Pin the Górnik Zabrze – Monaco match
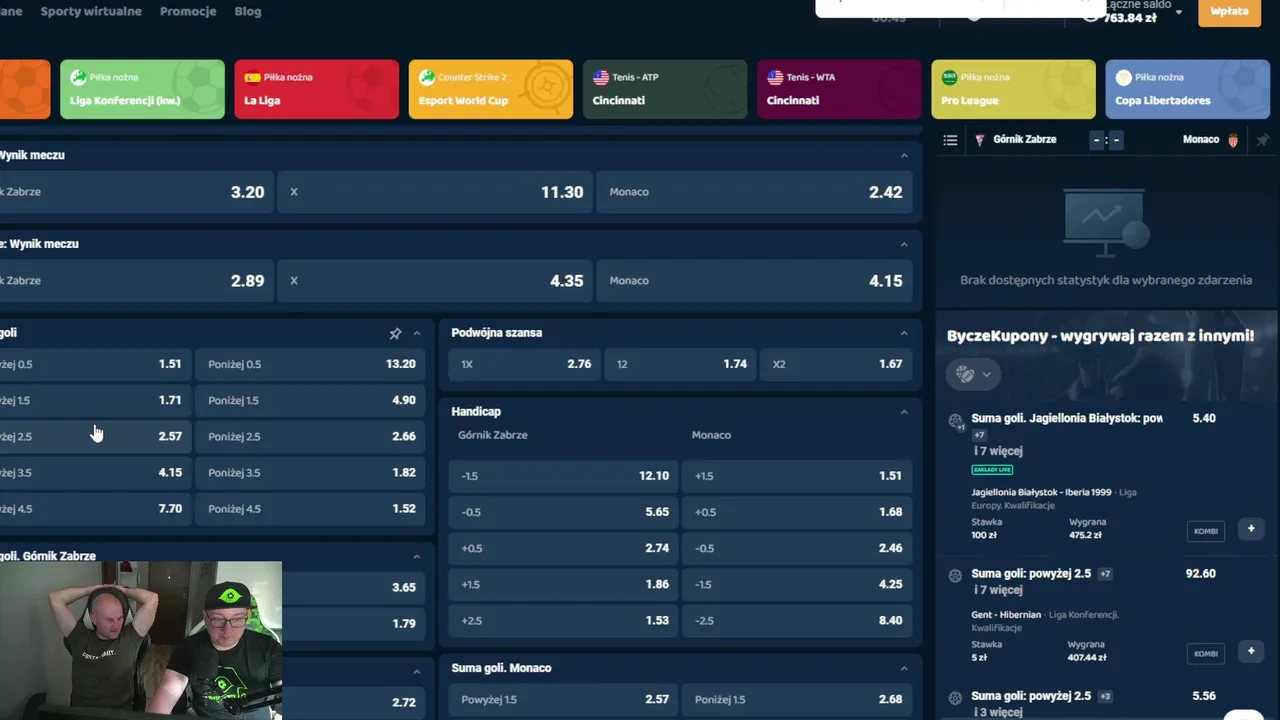 point(1262,140)
